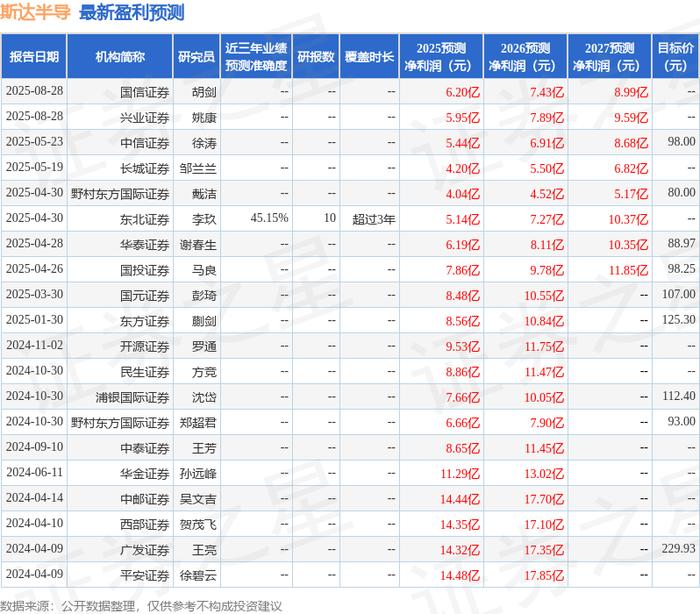Click researcher name 胡剑
The height and width of the screenshot is (614, 700).
coord(204,92)
